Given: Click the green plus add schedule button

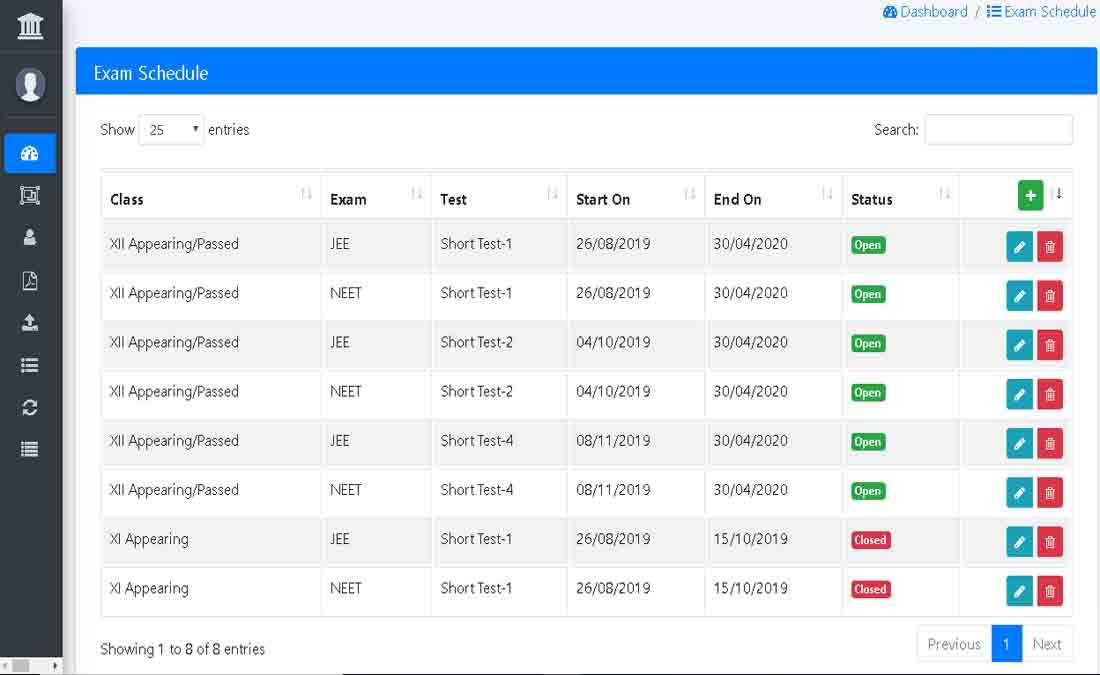Looking at the screenshot, I should [x=1030, y=196].
